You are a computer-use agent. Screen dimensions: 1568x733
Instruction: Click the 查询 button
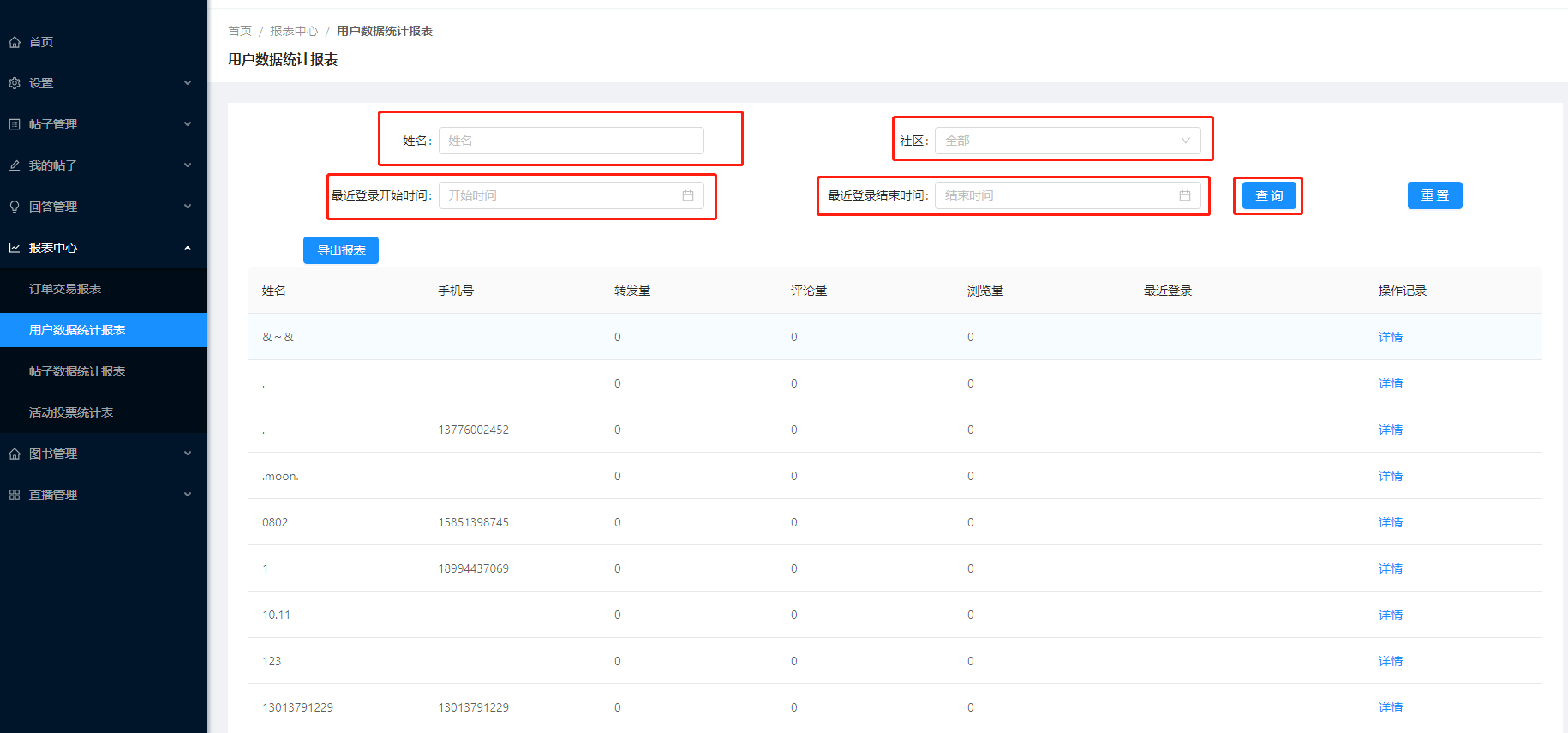[1269, 195]
